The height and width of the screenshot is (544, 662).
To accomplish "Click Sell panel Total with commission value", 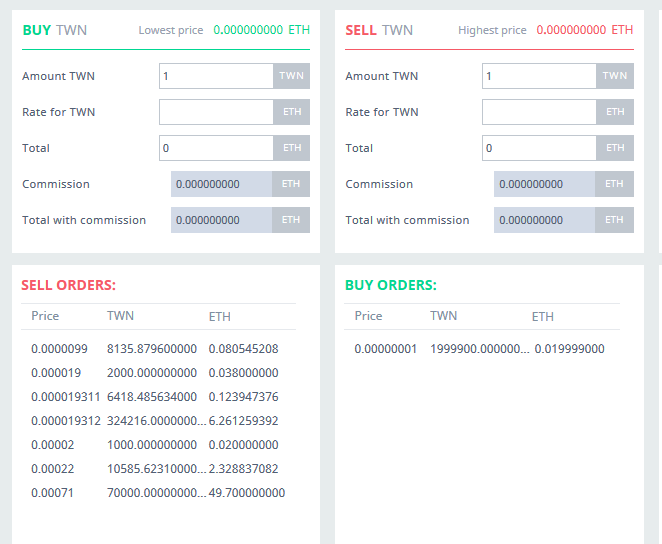I will tap(545, 220).
